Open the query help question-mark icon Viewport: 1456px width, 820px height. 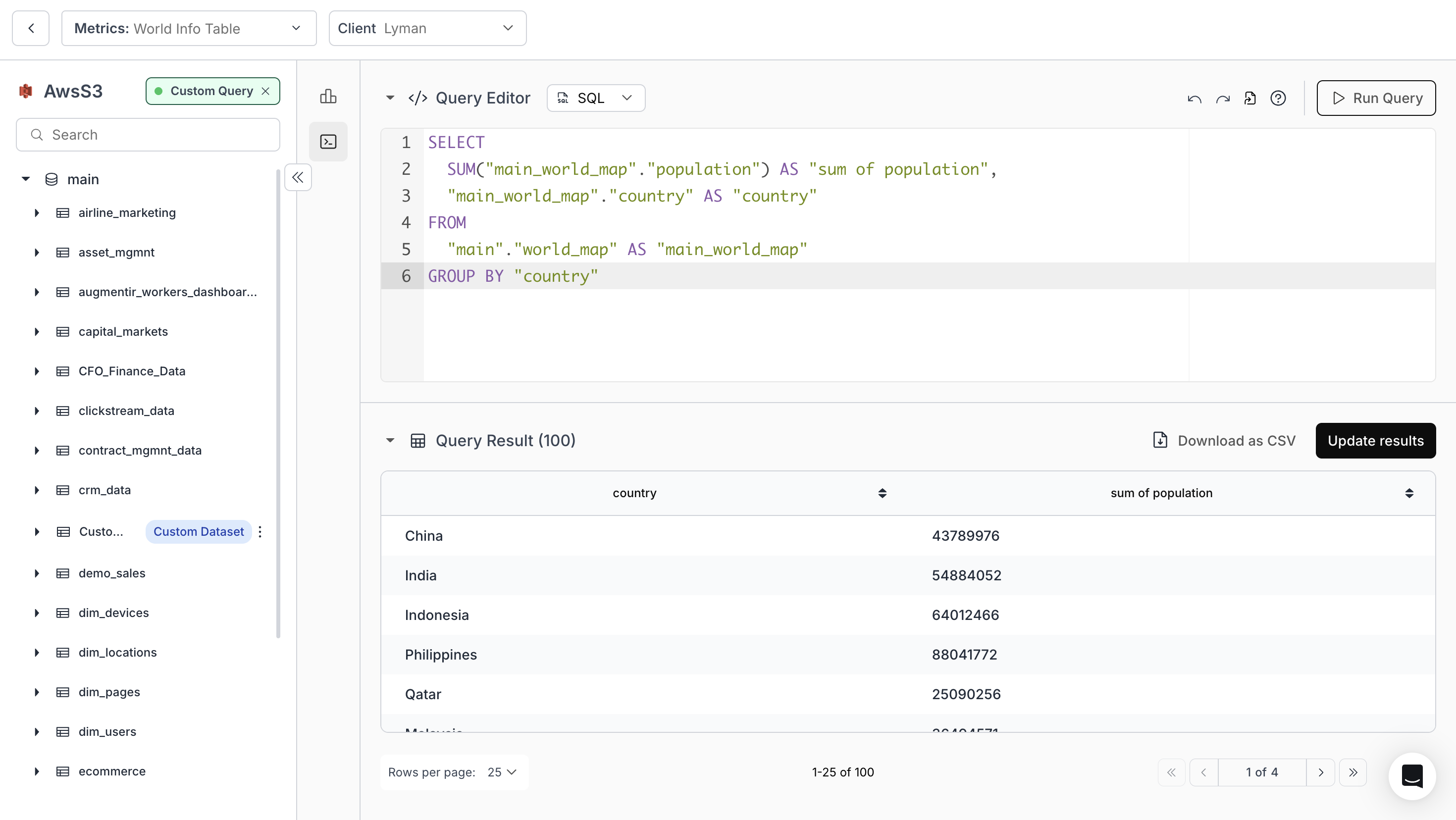pyautogui.click(x=1278, y=99)
